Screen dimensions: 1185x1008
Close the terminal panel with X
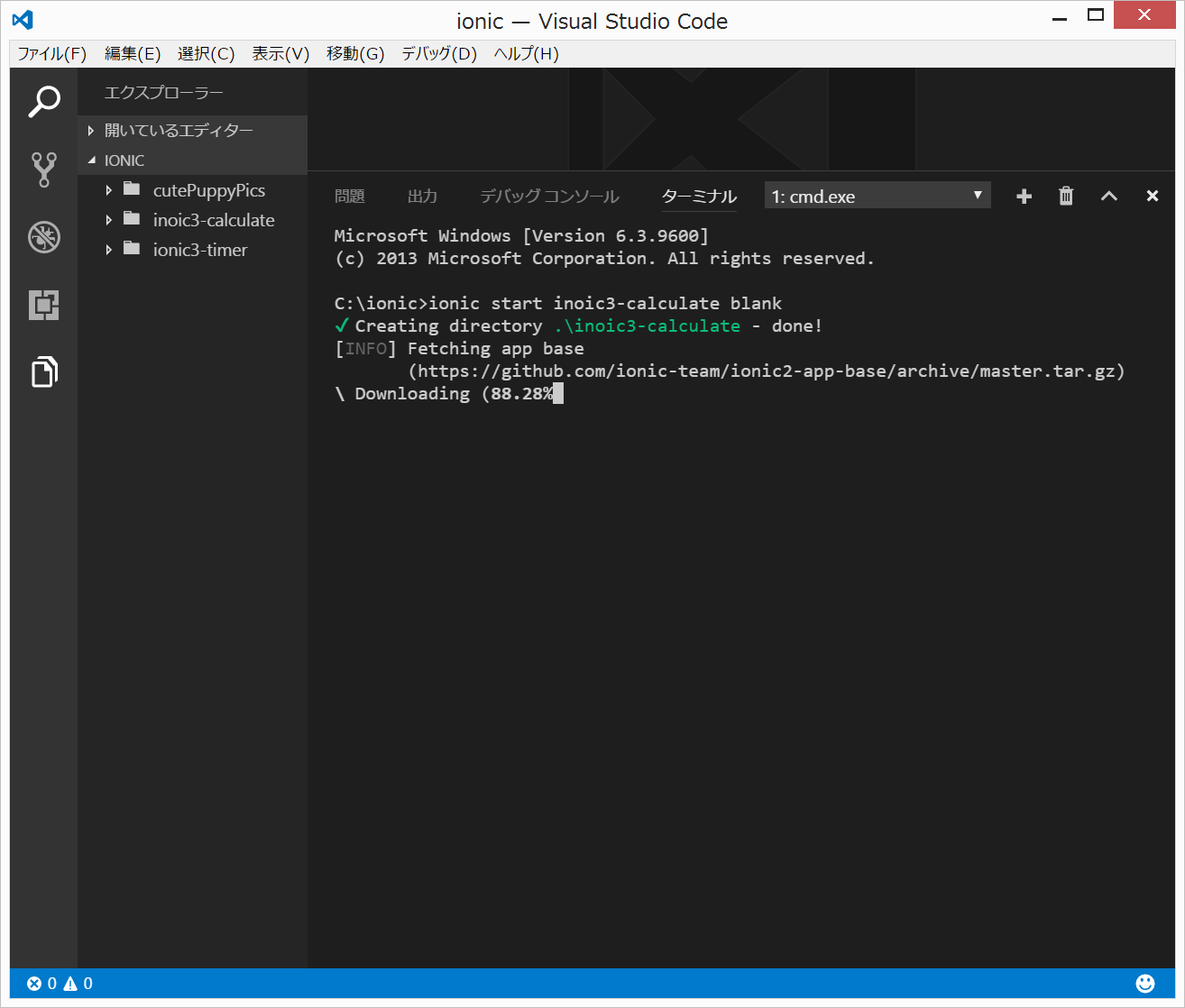[1152, 197]
